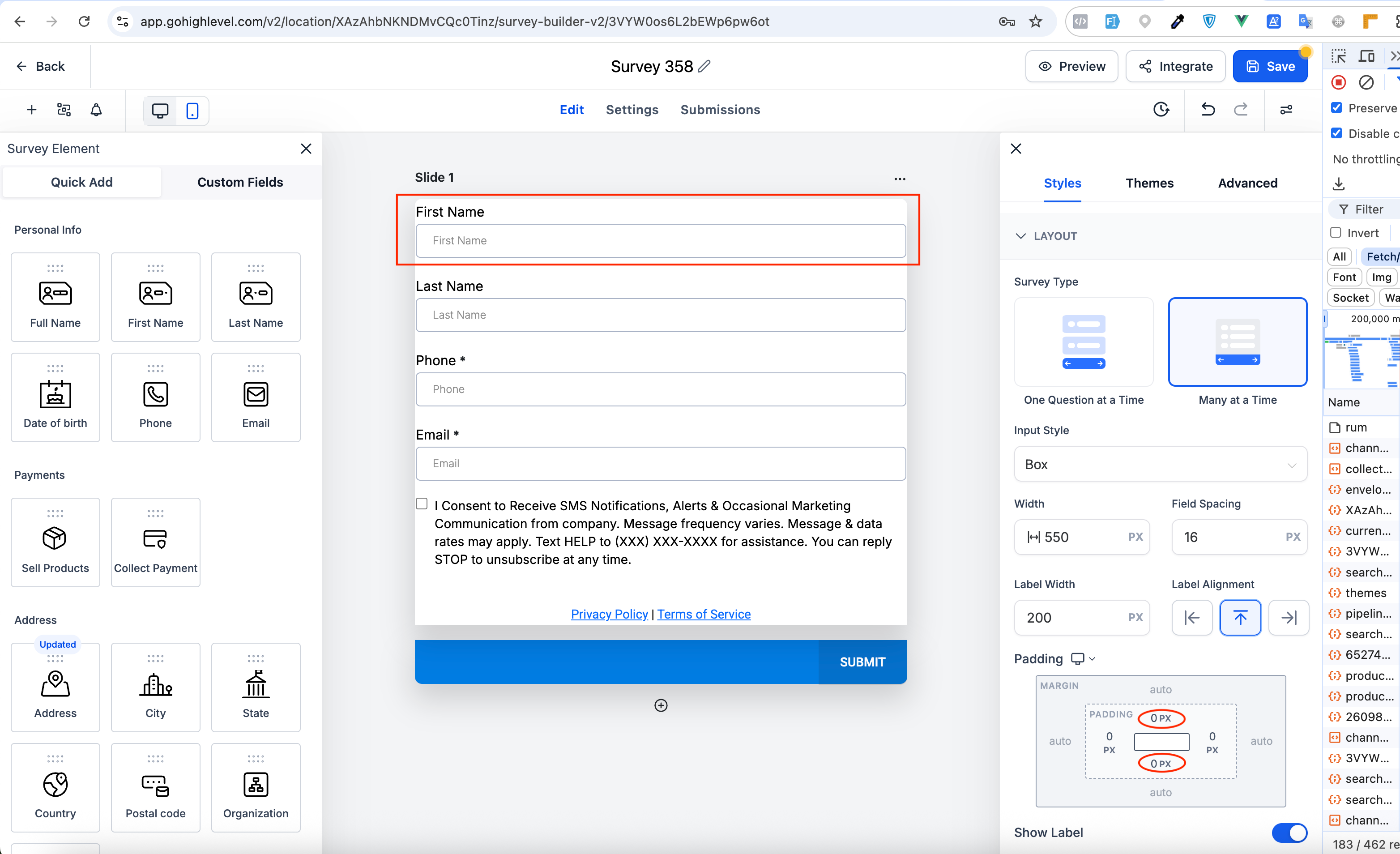Click the plus add element icon

32,110
